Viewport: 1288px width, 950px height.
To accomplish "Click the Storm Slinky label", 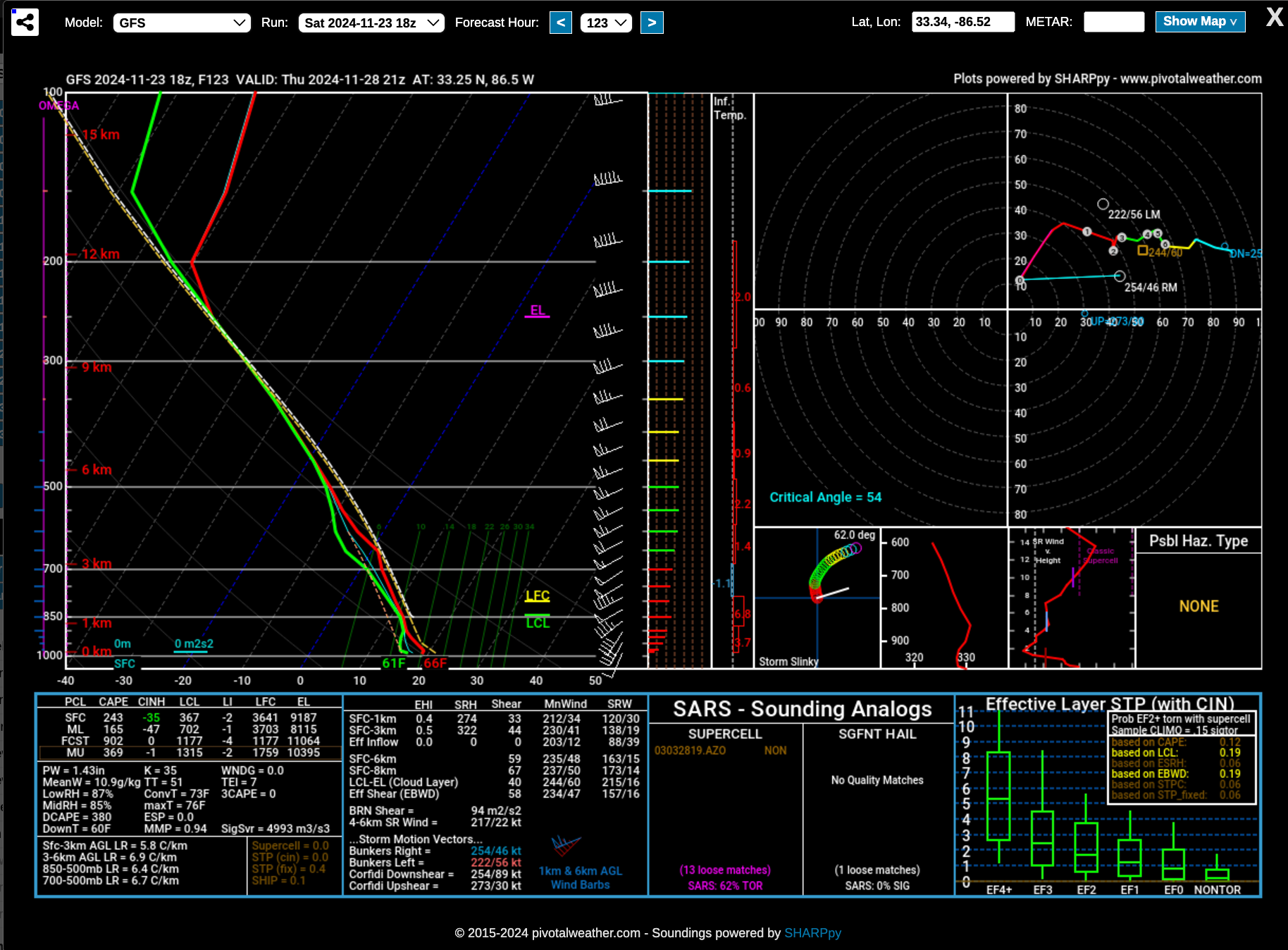I will point(788,662).
